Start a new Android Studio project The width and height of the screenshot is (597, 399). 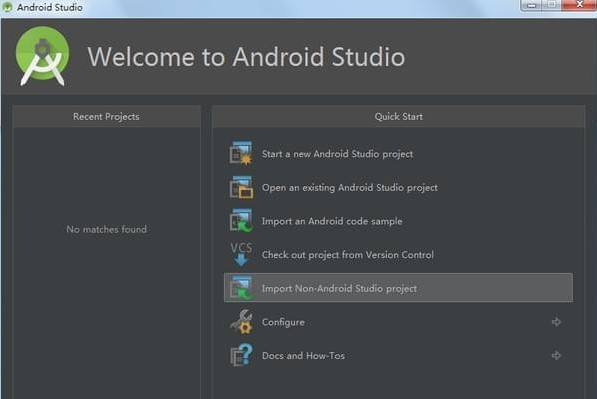coord(337,154)
